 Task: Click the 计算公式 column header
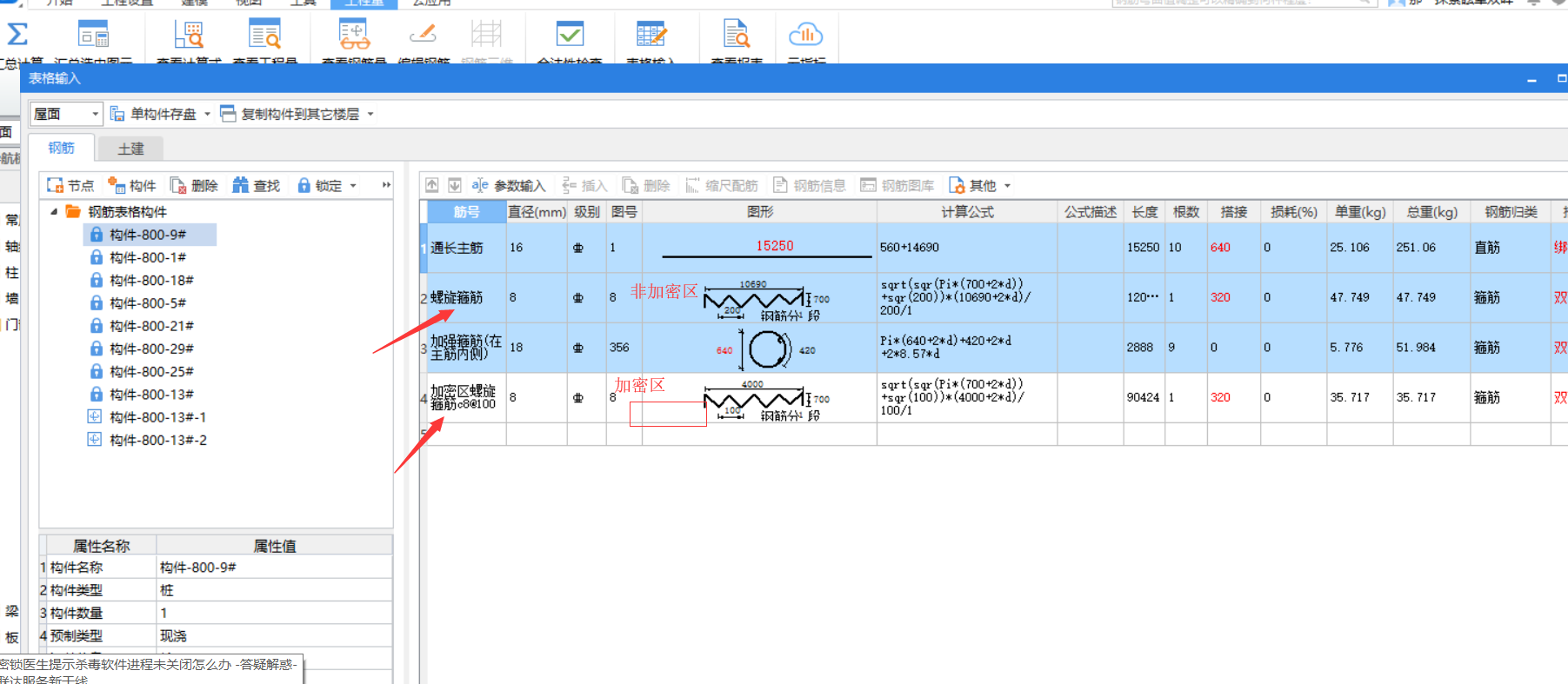pyautogui.click(x=967, y=211)
